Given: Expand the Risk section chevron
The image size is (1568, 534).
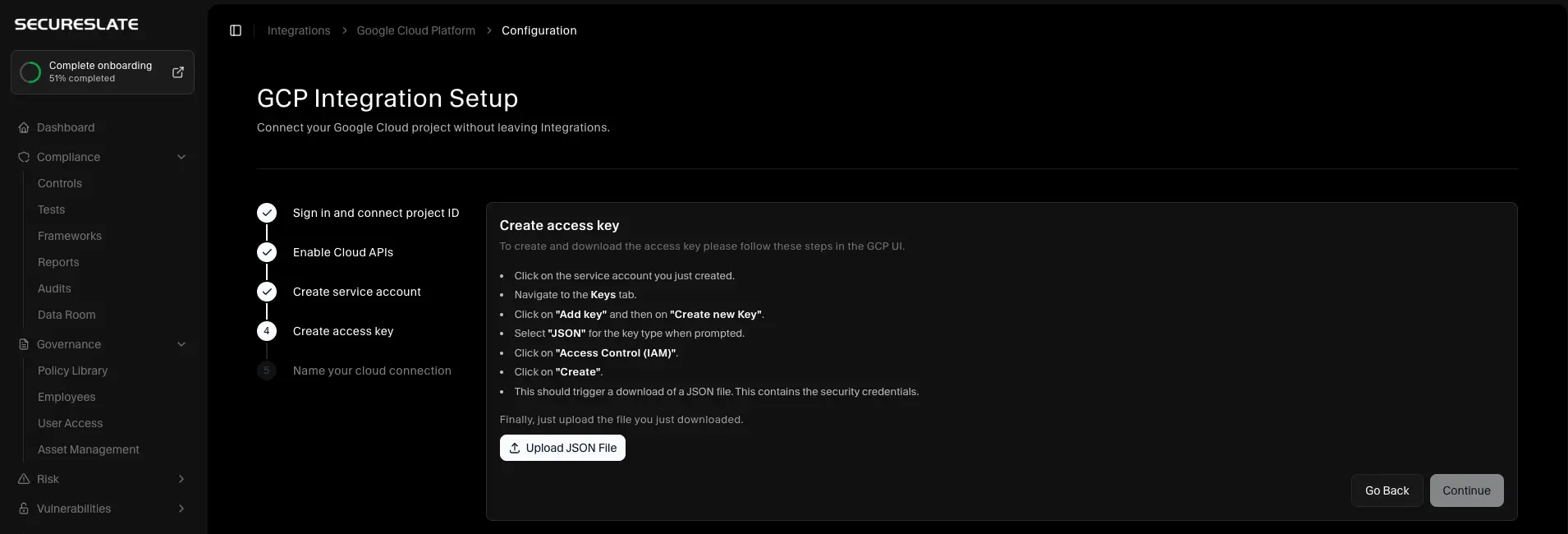Looking at the screenshot, I should click(x=181, y=479).
